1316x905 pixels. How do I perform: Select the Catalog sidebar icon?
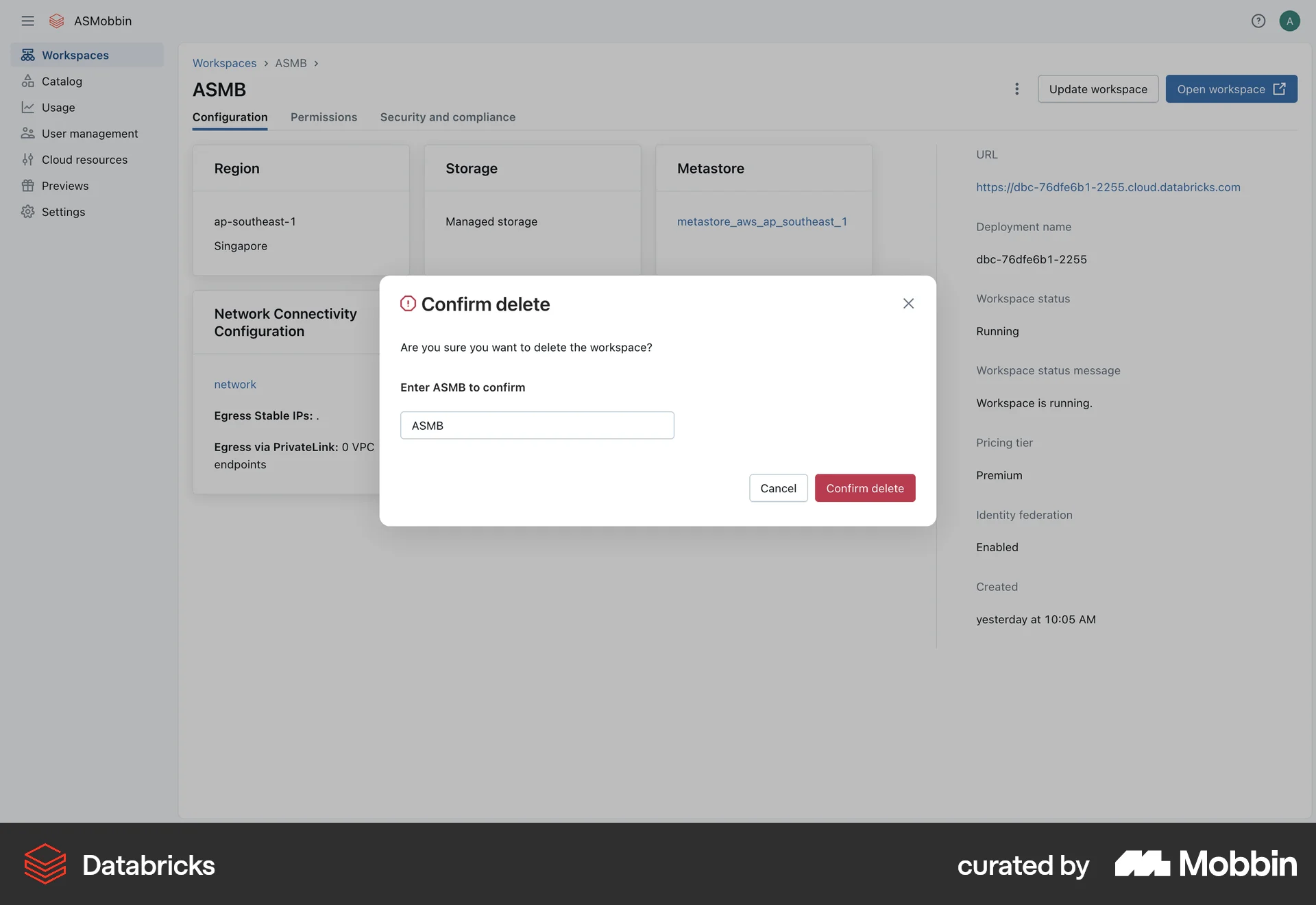pyautogui.click(x=27, y=81)
